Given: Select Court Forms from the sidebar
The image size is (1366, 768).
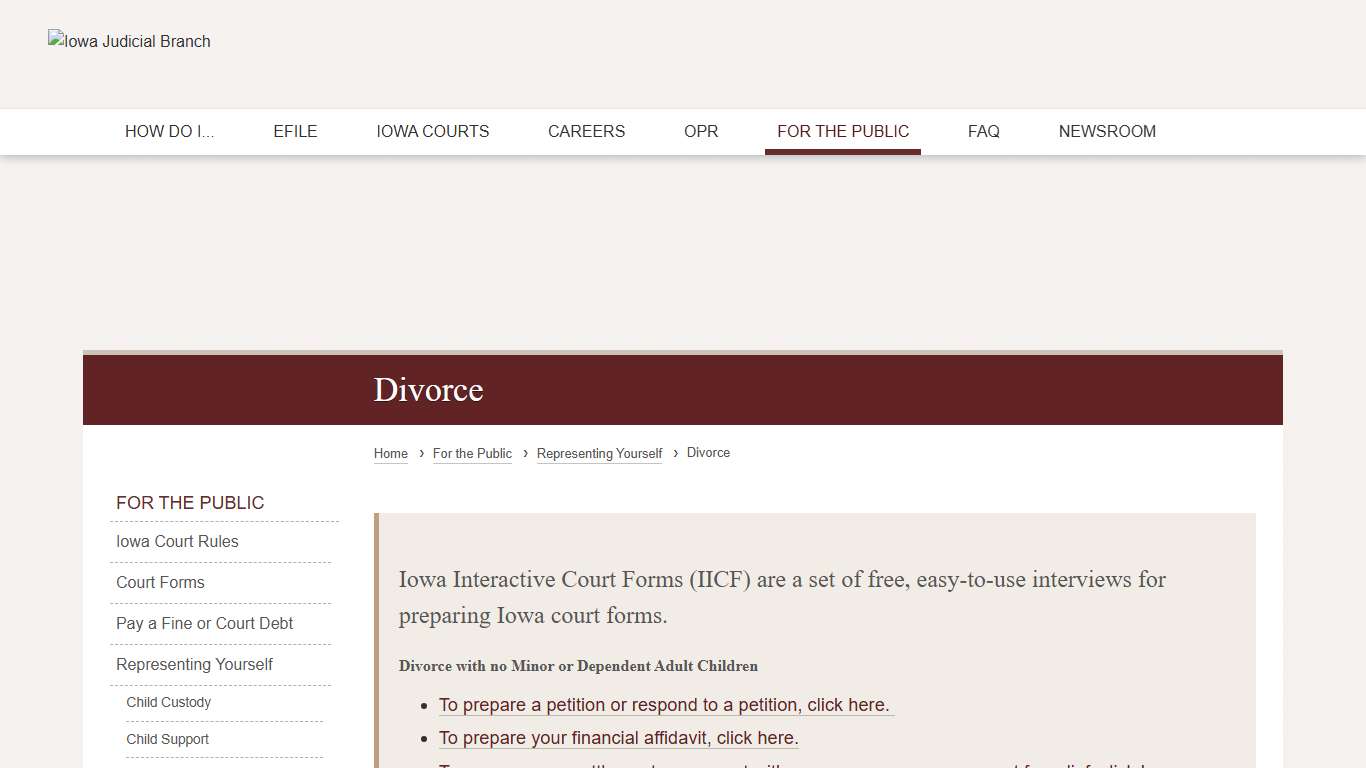Looking at the screenshot, I should click(x=160, y=582).
